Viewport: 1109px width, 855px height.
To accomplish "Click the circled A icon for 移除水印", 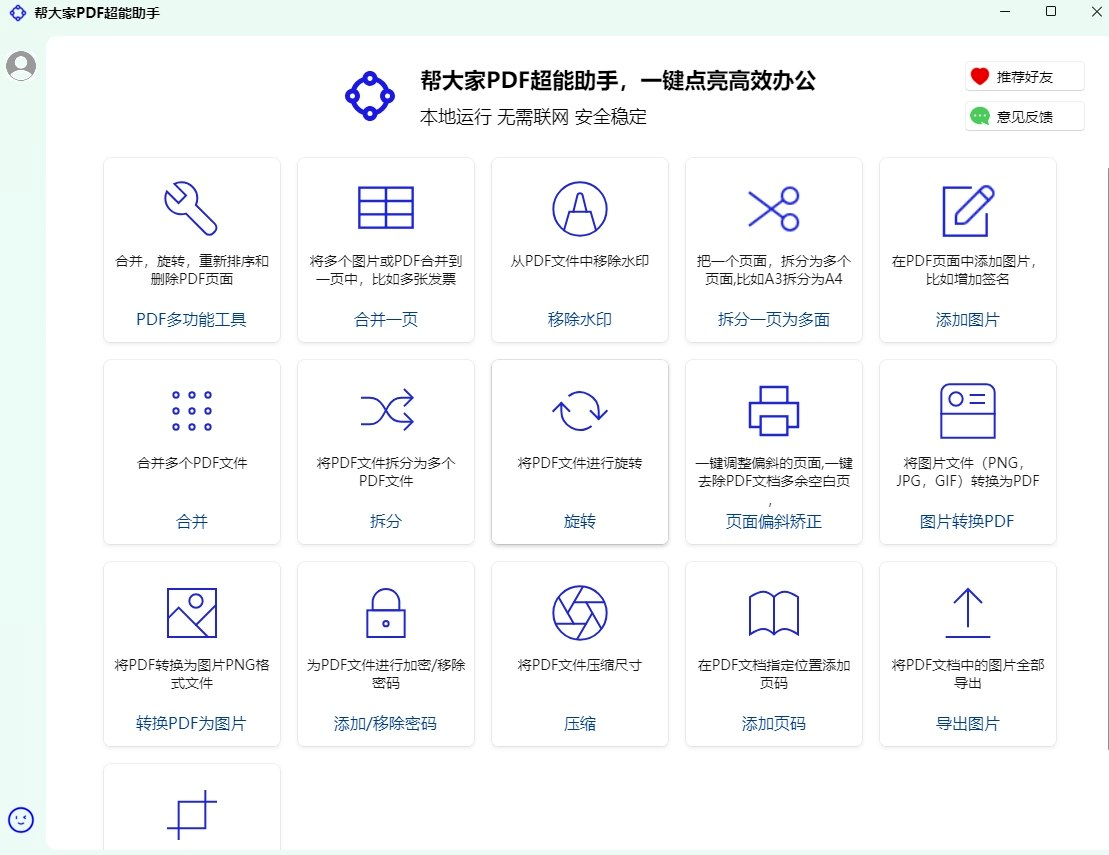I will pos(579,209).
